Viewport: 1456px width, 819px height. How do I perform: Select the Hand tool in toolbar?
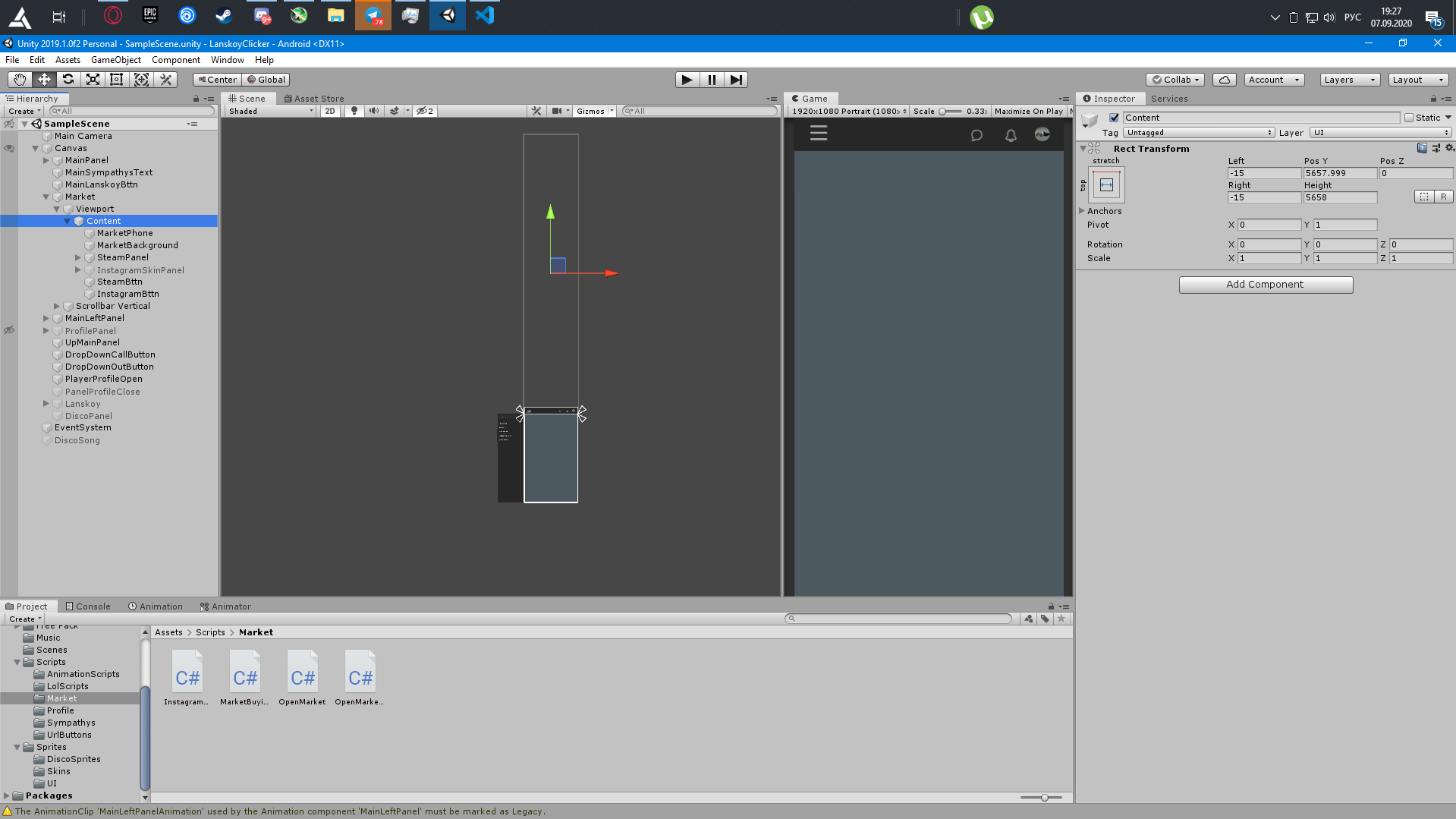[x=20, y=80]
